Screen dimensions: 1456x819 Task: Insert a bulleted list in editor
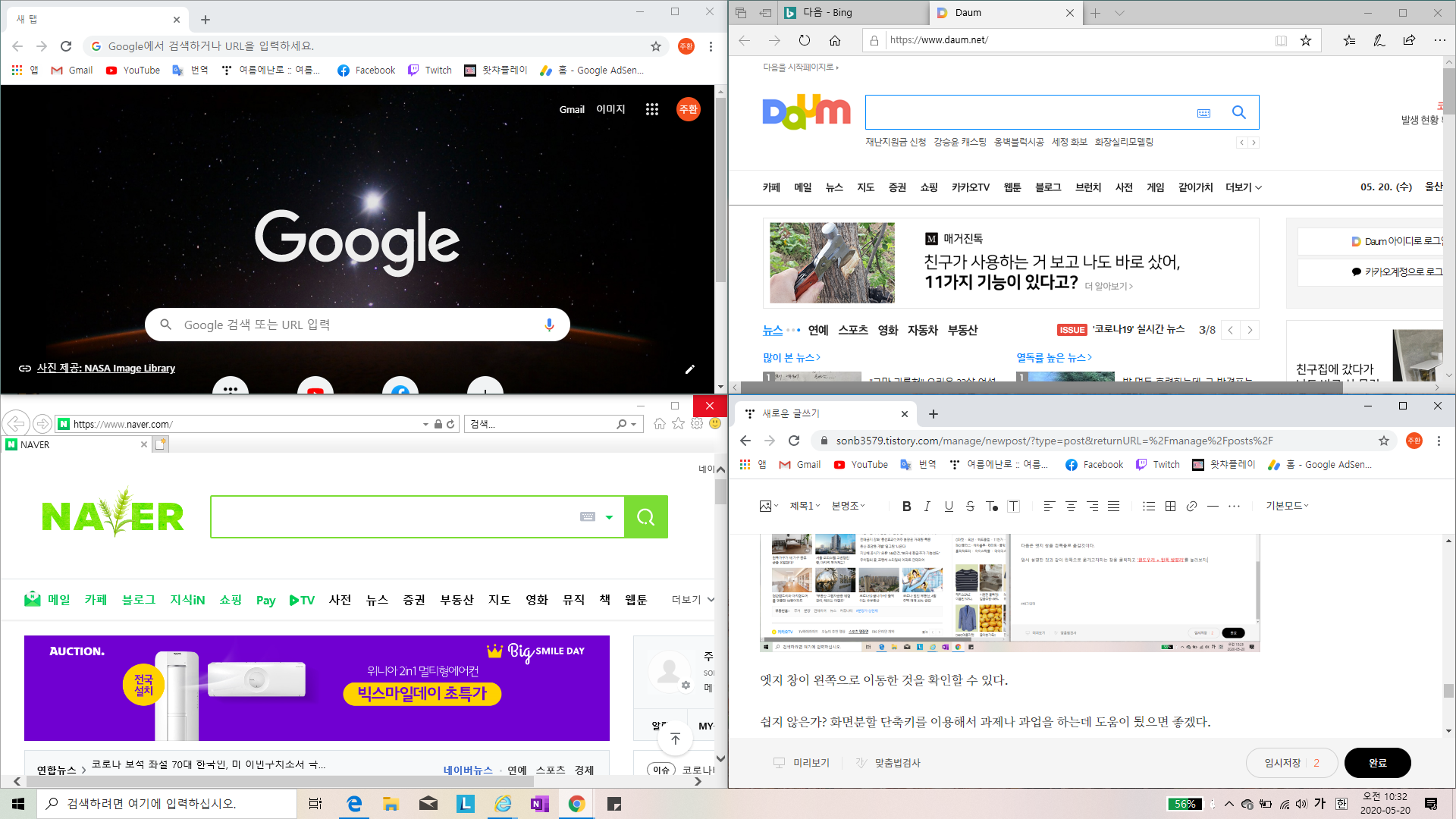coord(1149,506)
